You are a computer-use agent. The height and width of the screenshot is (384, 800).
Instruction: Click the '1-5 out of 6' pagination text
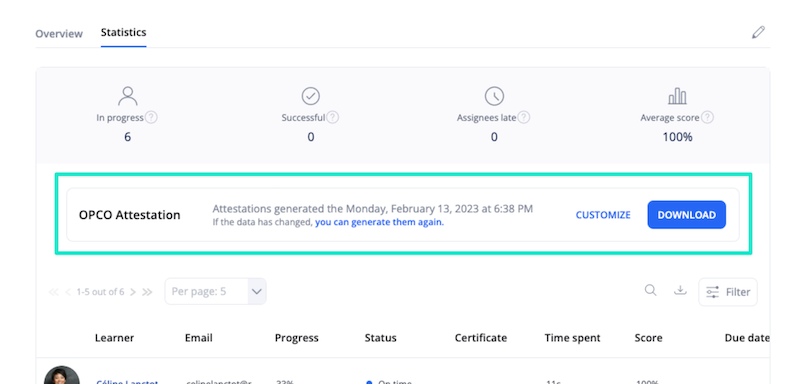(x=101, y=292)
